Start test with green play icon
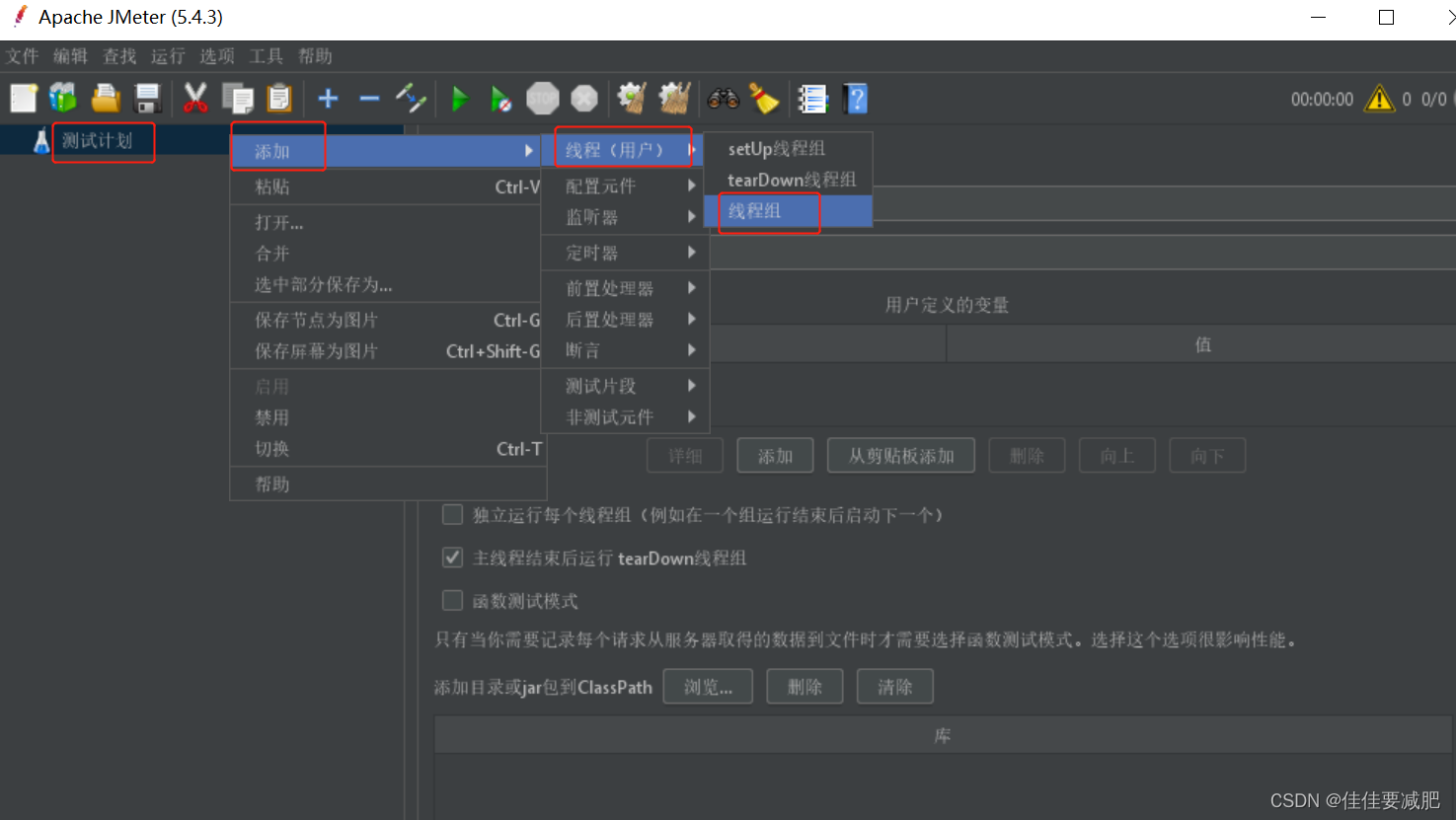 tap(460, 99)
